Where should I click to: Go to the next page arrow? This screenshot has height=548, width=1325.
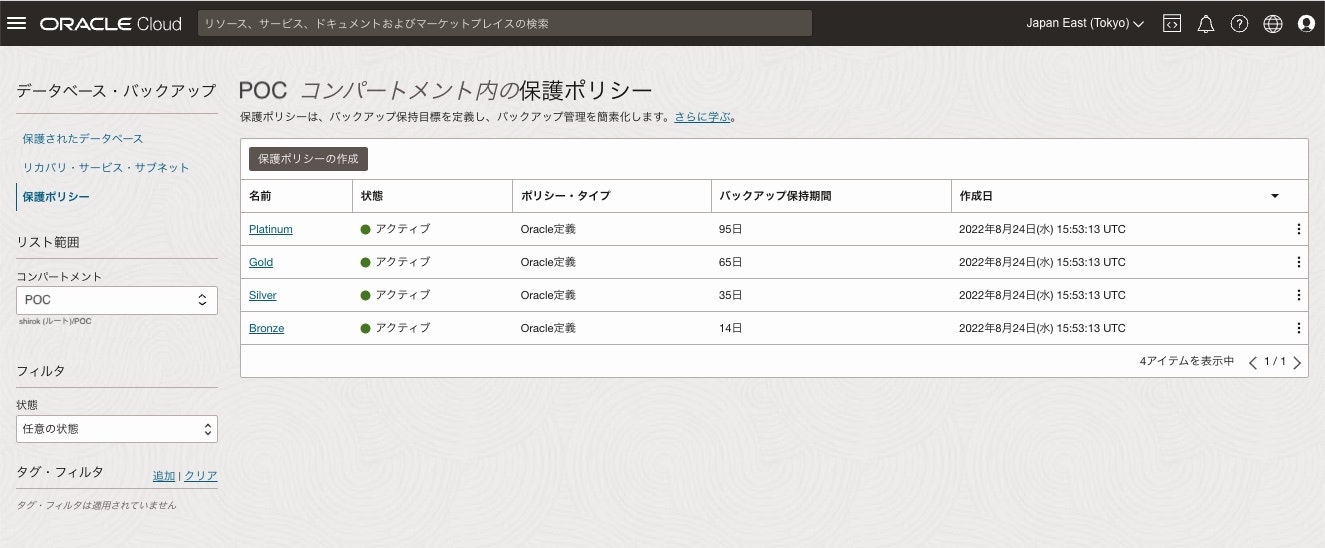1297,363
